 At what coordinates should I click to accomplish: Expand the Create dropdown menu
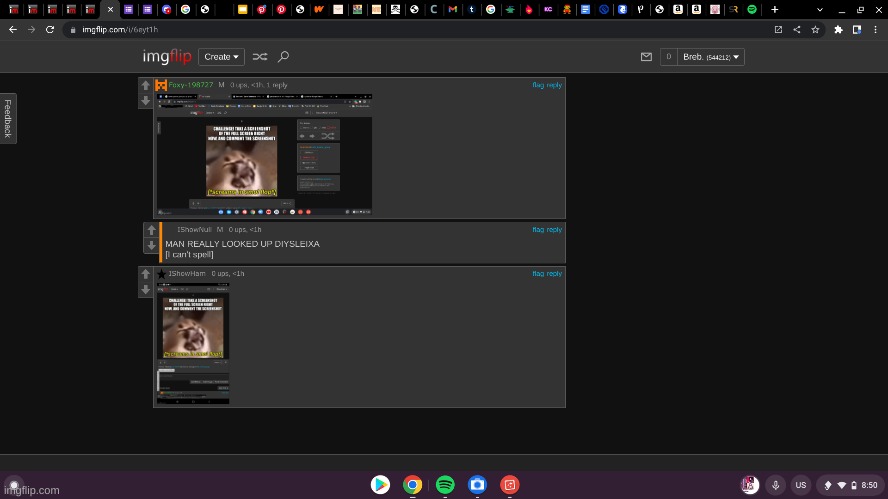coord(221,57)
